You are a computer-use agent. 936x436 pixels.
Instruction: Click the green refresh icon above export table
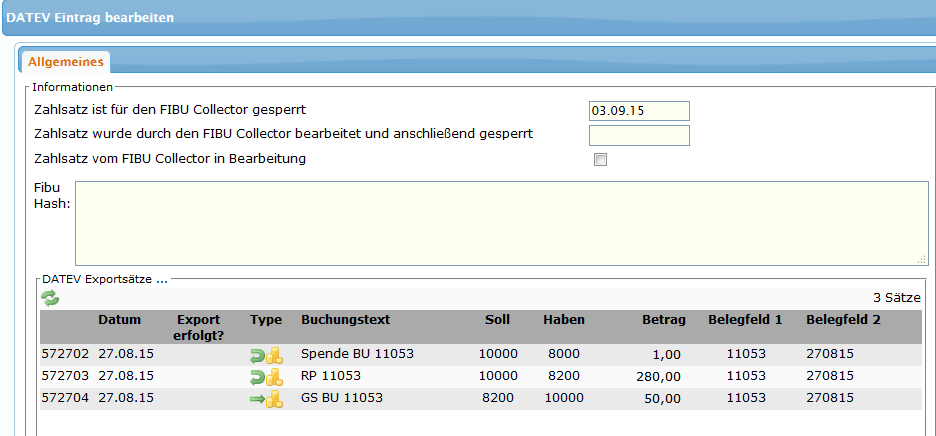(x=50, y=298)
